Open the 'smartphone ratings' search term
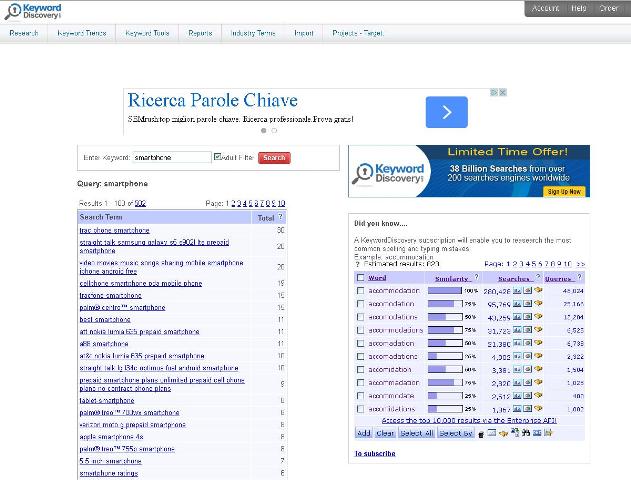631x480 pixels. (109, 473)
